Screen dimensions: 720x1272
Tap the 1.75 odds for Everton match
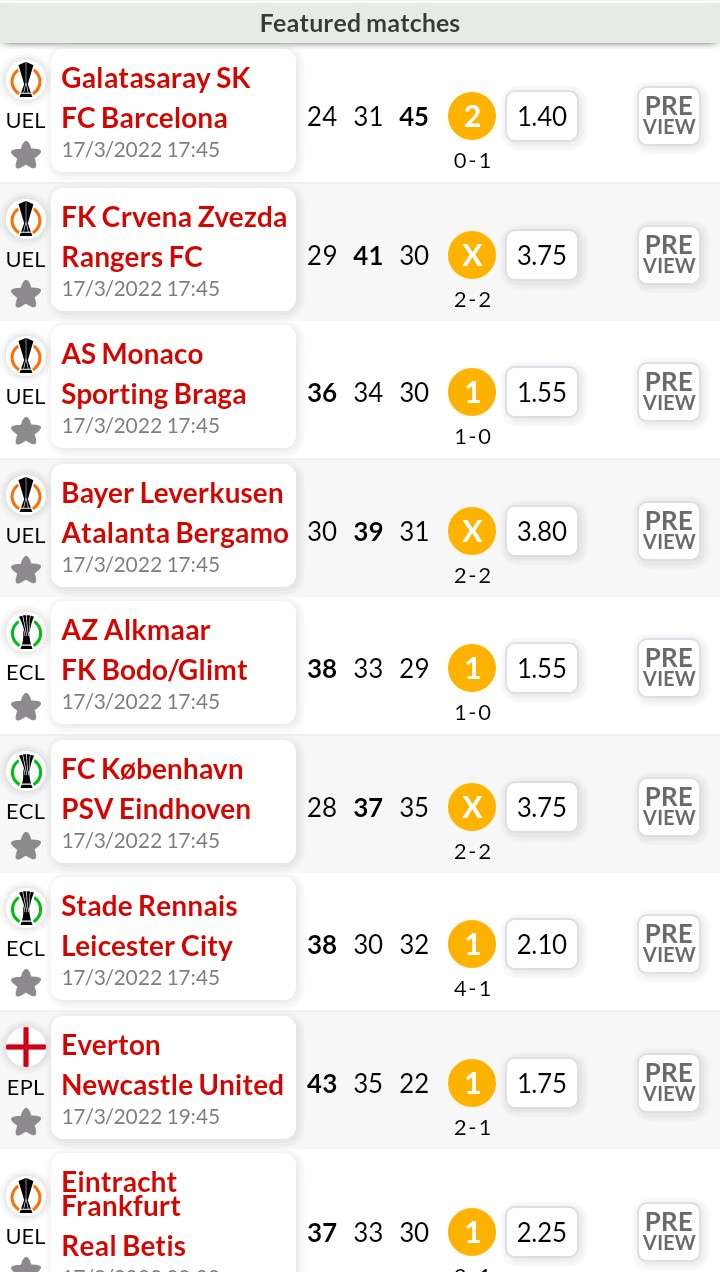click(x=542, y=1083)
